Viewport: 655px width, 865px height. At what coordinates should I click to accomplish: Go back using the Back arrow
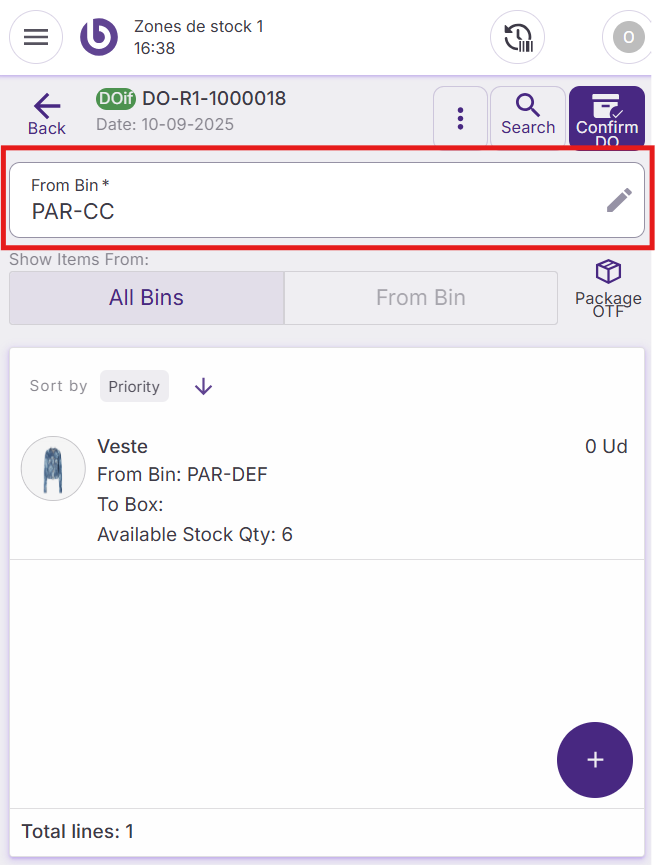pyautogui.click(x=46, y=115)
